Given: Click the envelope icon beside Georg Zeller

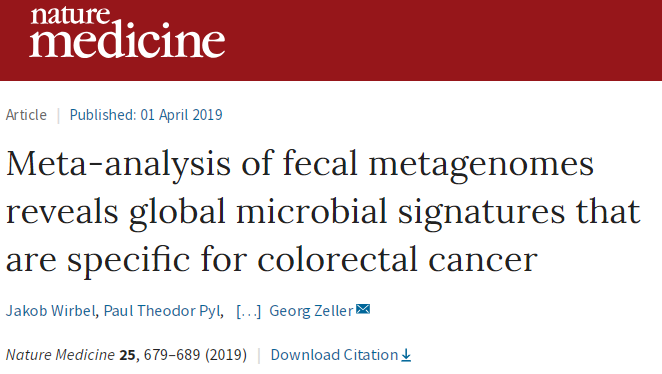Looking at the screenshot, I should point(363,309).
